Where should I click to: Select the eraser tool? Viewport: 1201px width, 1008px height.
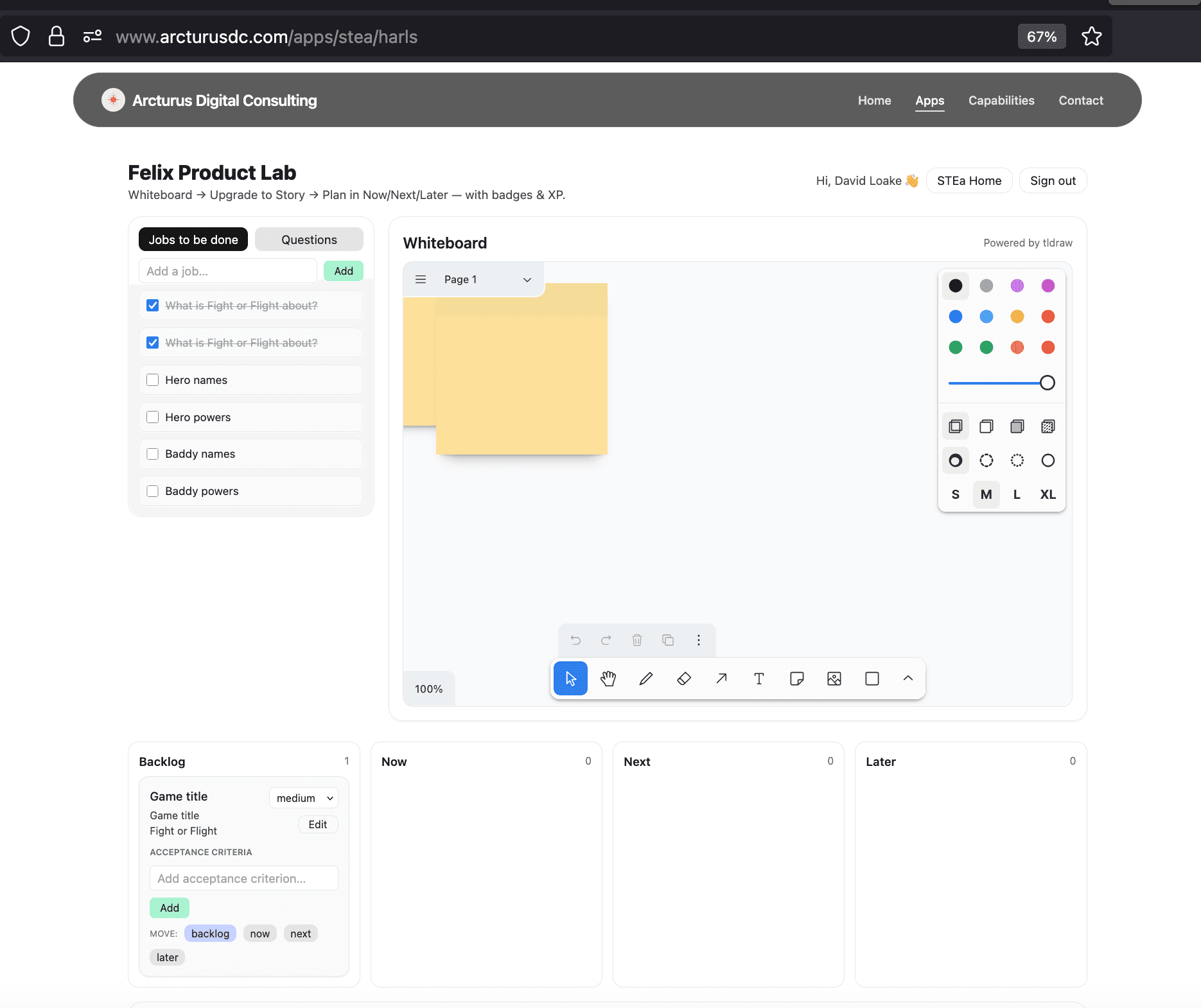683,679
